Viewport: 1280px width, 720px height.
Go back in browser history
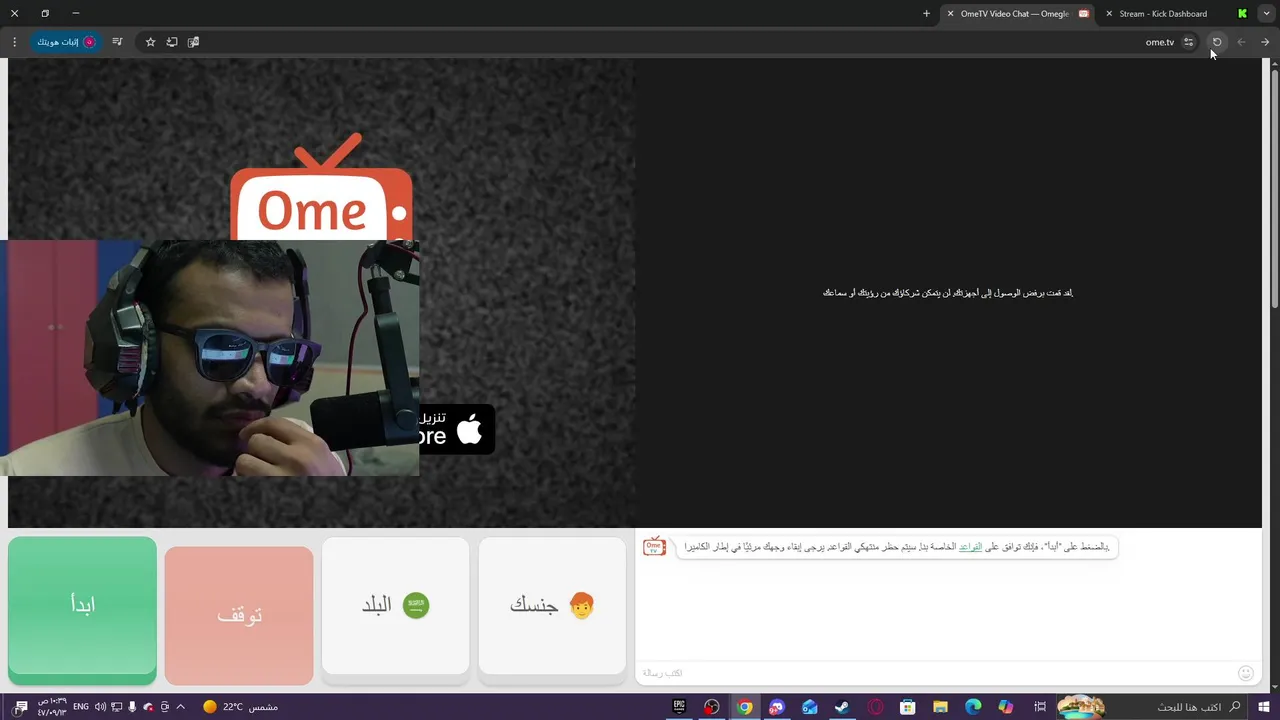click(1265, 42)
